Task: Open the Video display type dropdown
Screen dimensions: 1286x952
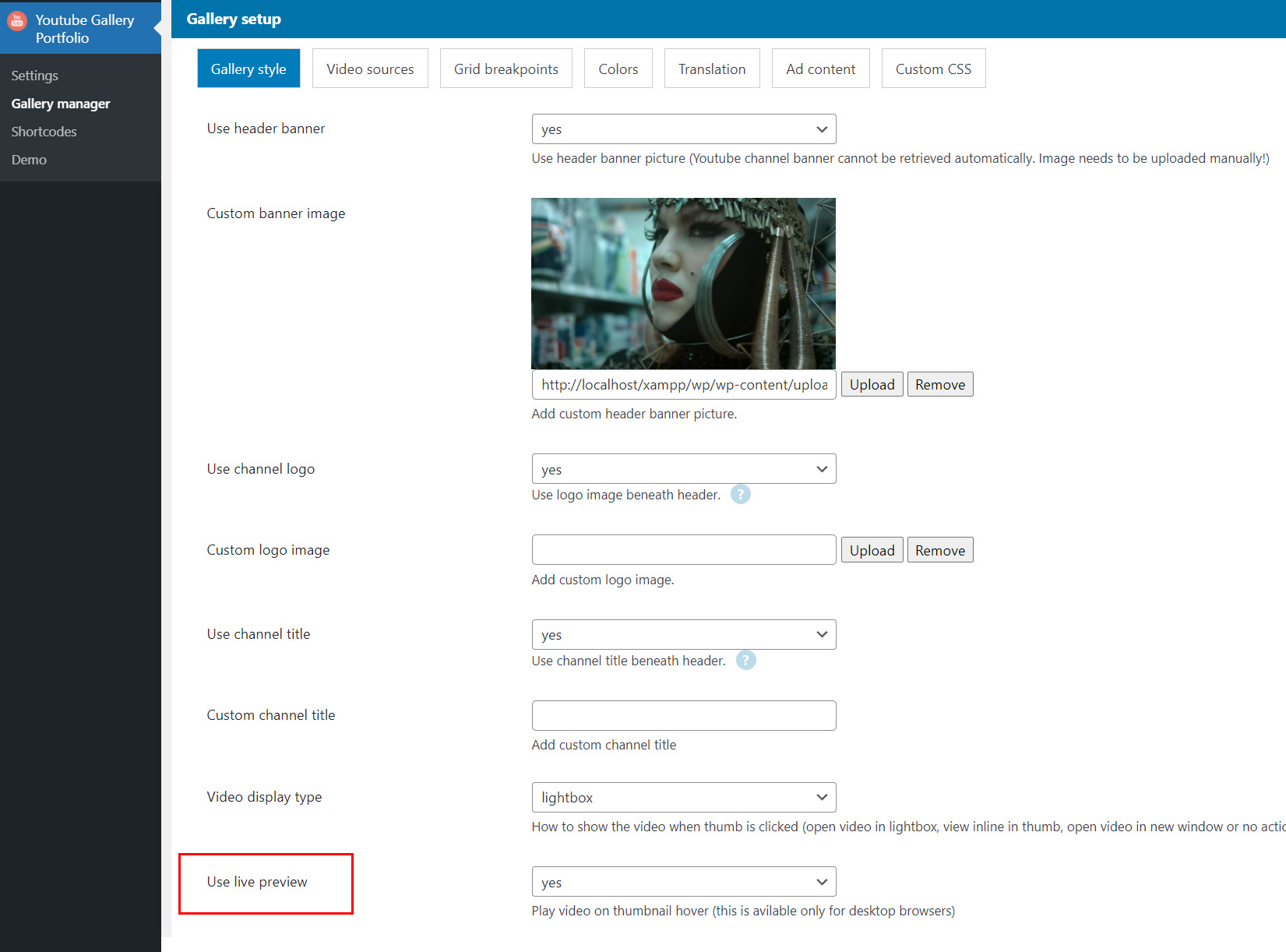Action: pyautogui.click(x=683, y=797)
